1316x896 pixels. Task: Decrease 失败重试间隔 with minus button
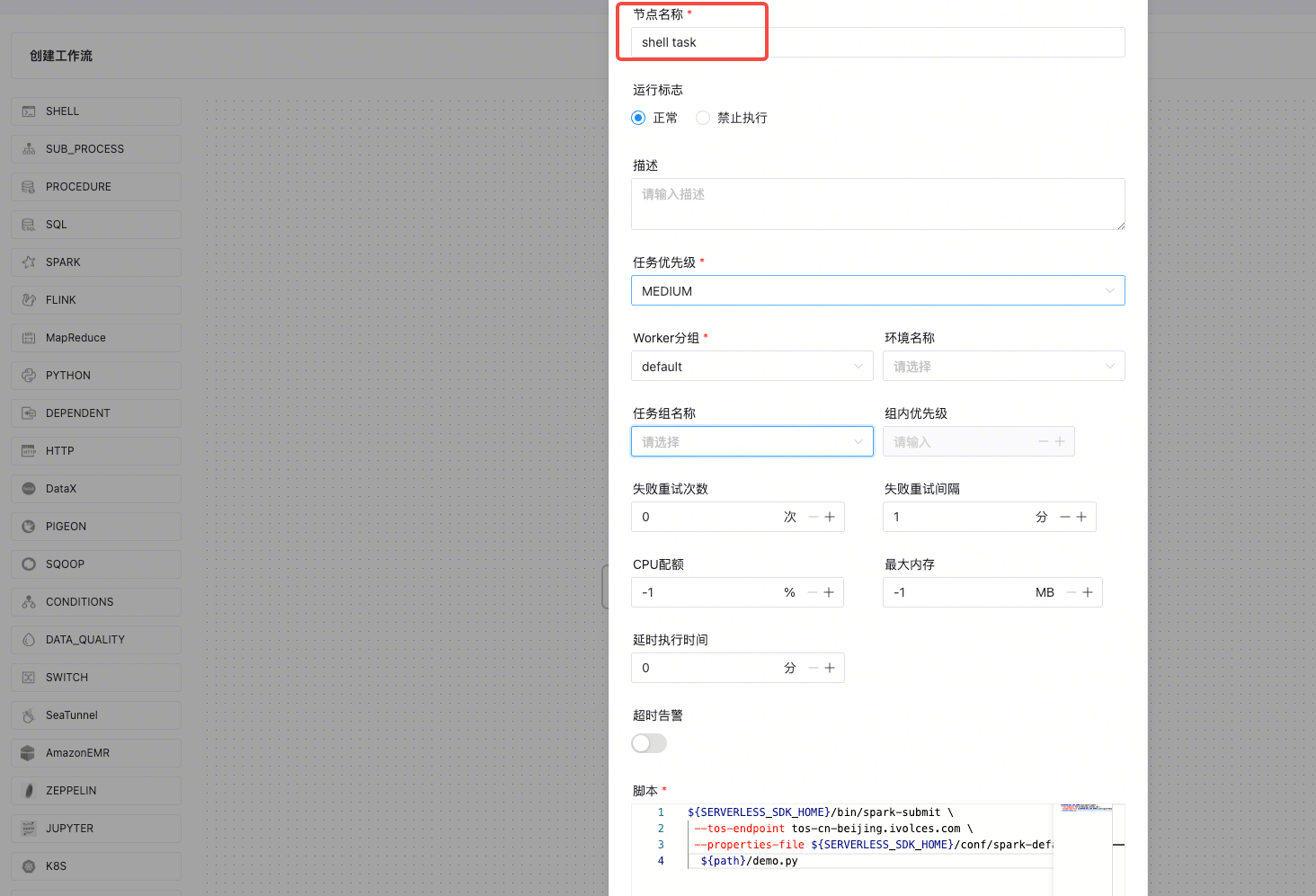(1065, 517)
